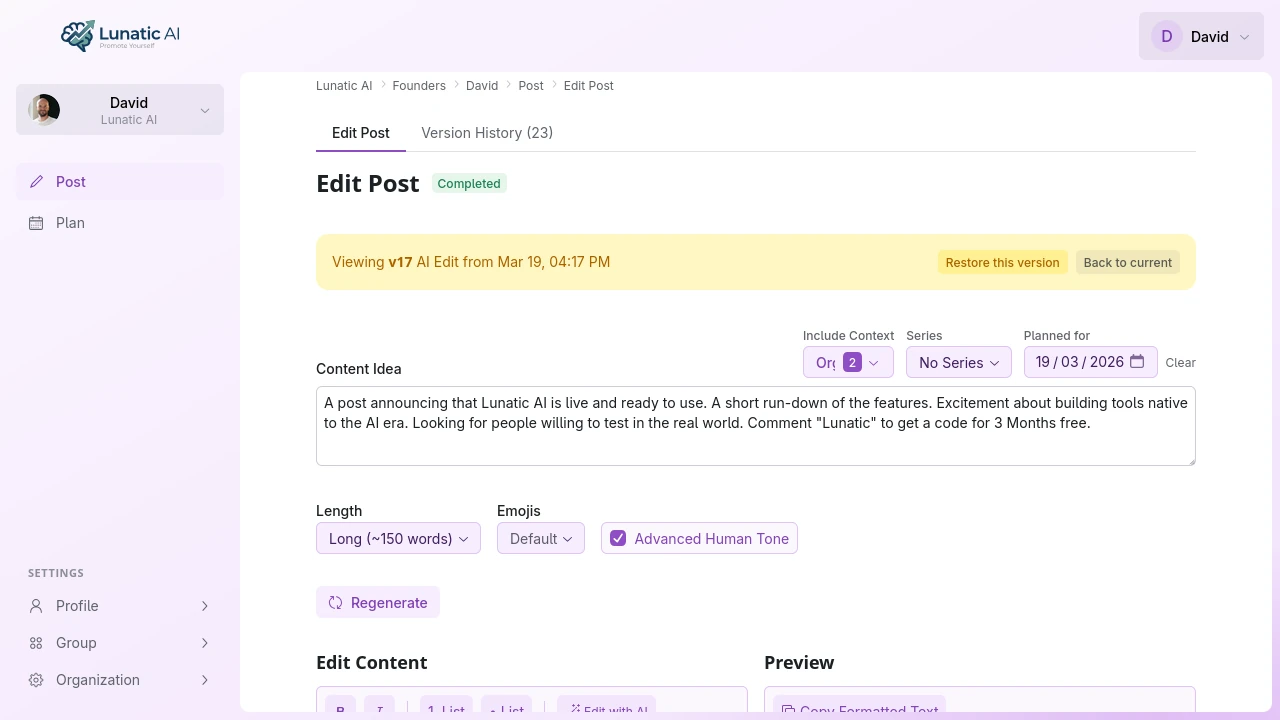Click the Edit Post breadcrumb text

(589, 85)
